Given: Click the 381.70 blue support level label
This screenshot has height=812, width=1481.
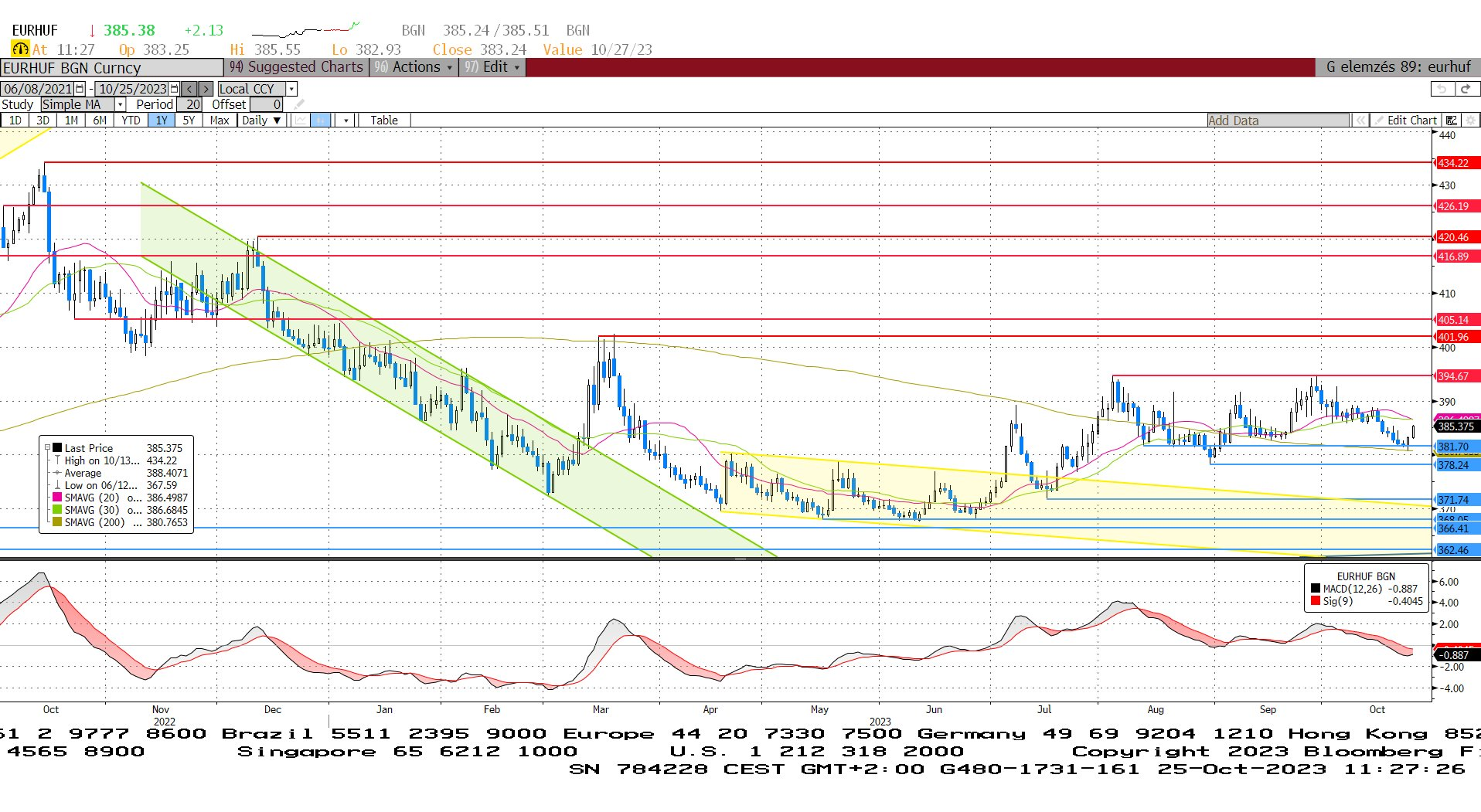Looking at the screenshot, I should pos(1457,447).
